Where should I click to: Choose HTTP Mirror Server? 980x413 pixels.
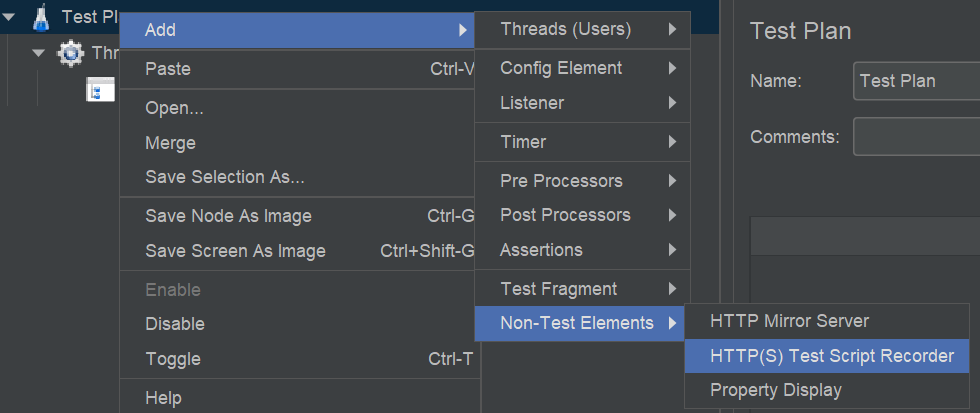pos(789,321)
